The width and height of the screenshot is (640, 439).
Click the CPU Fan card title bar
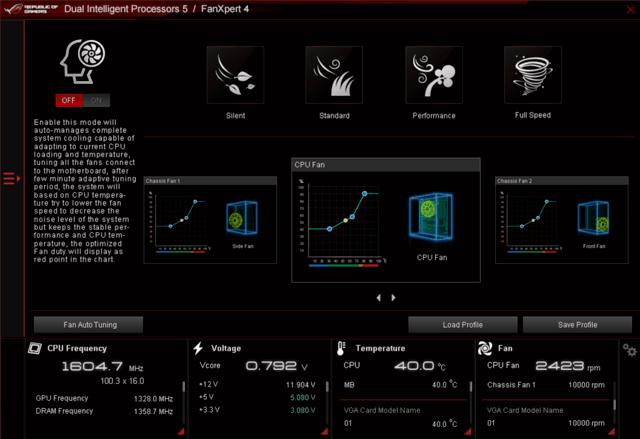[x=386, y=165]
